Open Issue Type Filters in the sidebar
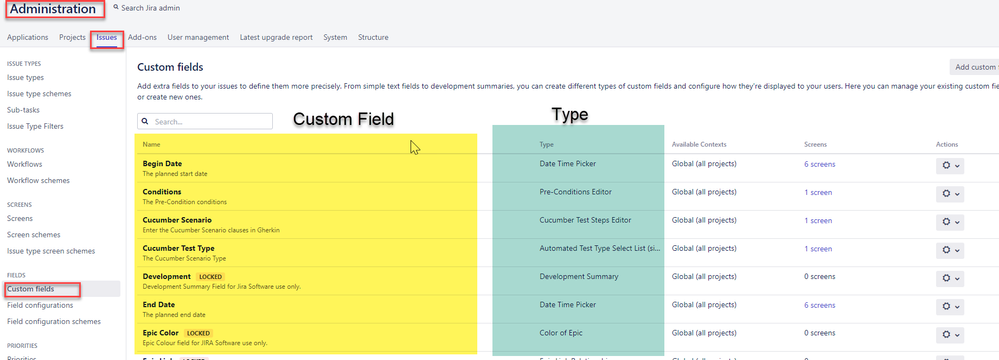This screenshot has height=360, width=999. pyautogui.click(x=35, y=126)
